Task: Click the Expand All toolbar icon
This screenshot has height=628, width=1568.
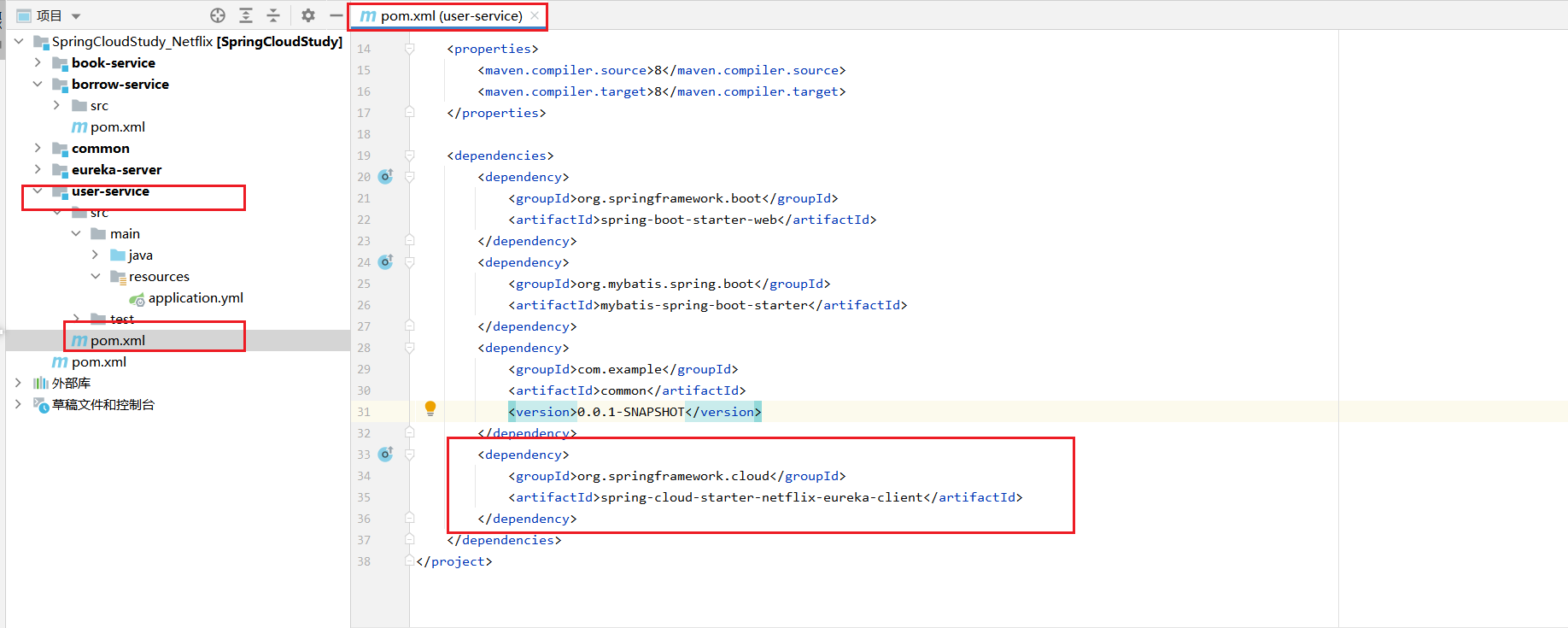Action: pos(246,15)
